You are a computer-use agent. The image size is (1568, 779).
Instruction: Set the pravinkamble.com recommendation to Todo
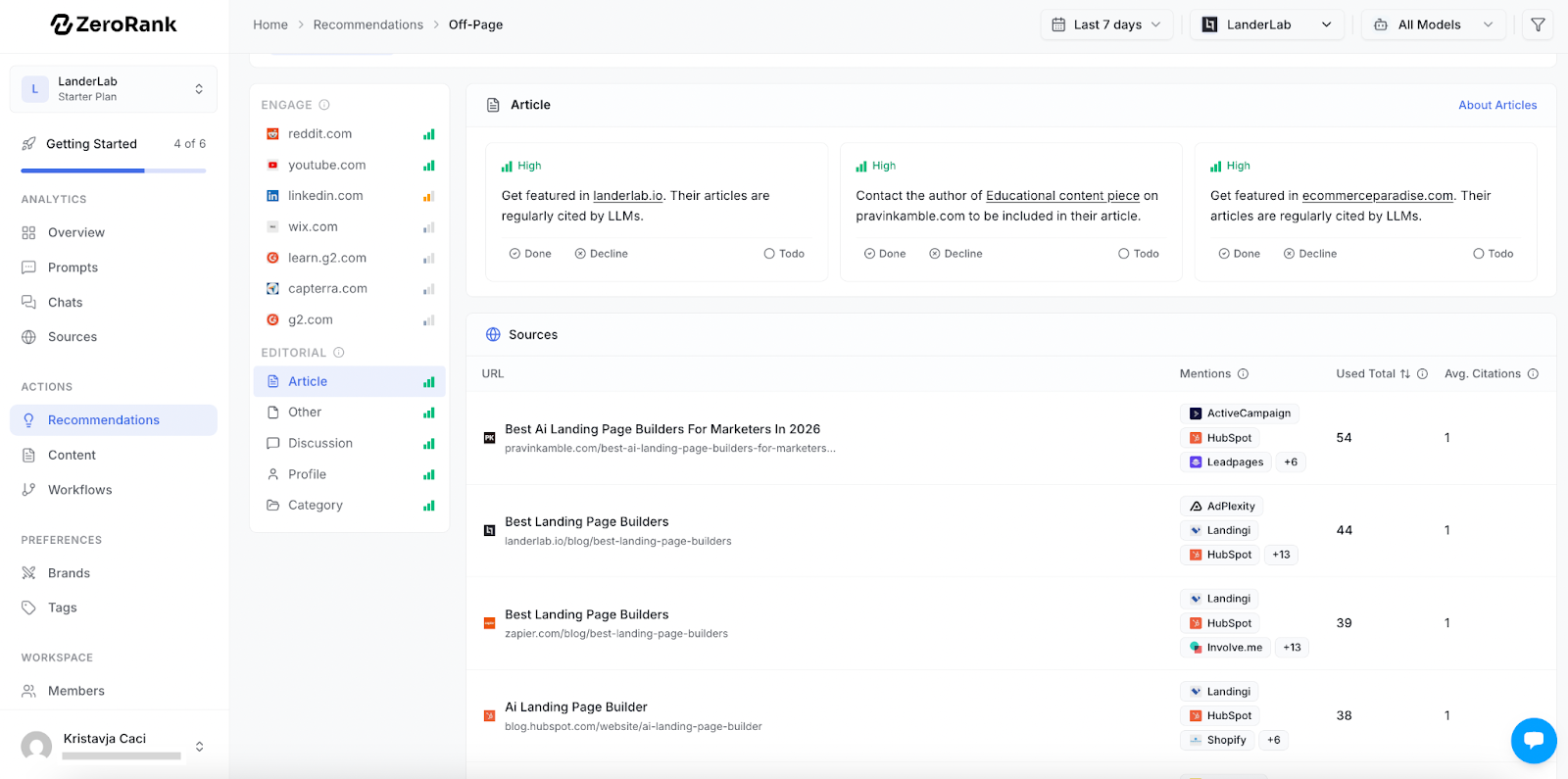coord(1139,254)
